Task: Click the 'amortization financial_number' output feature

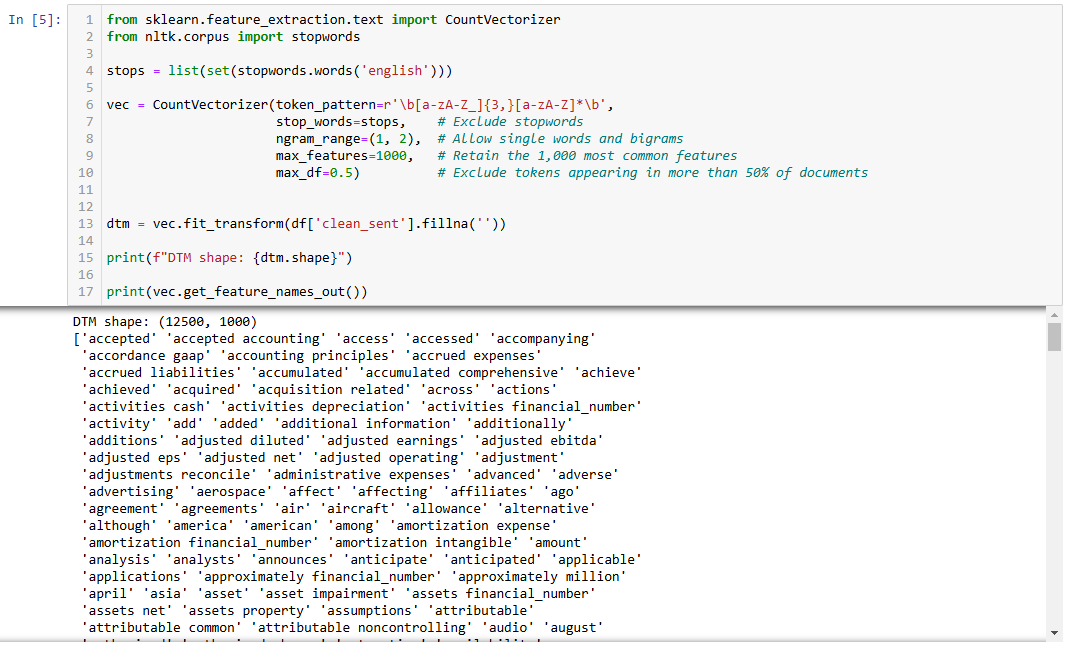Action: [x=200, y=543]
